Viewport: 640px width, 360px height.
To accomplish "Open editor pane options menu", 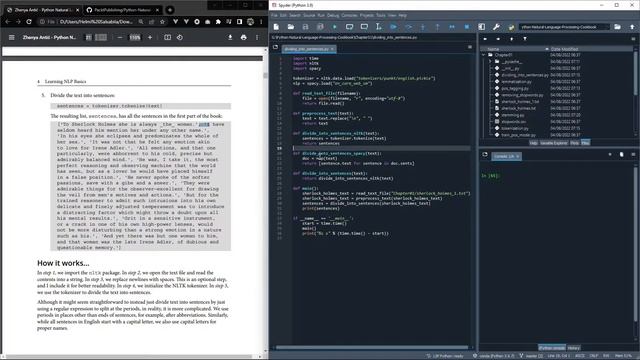I will (470, 47).
